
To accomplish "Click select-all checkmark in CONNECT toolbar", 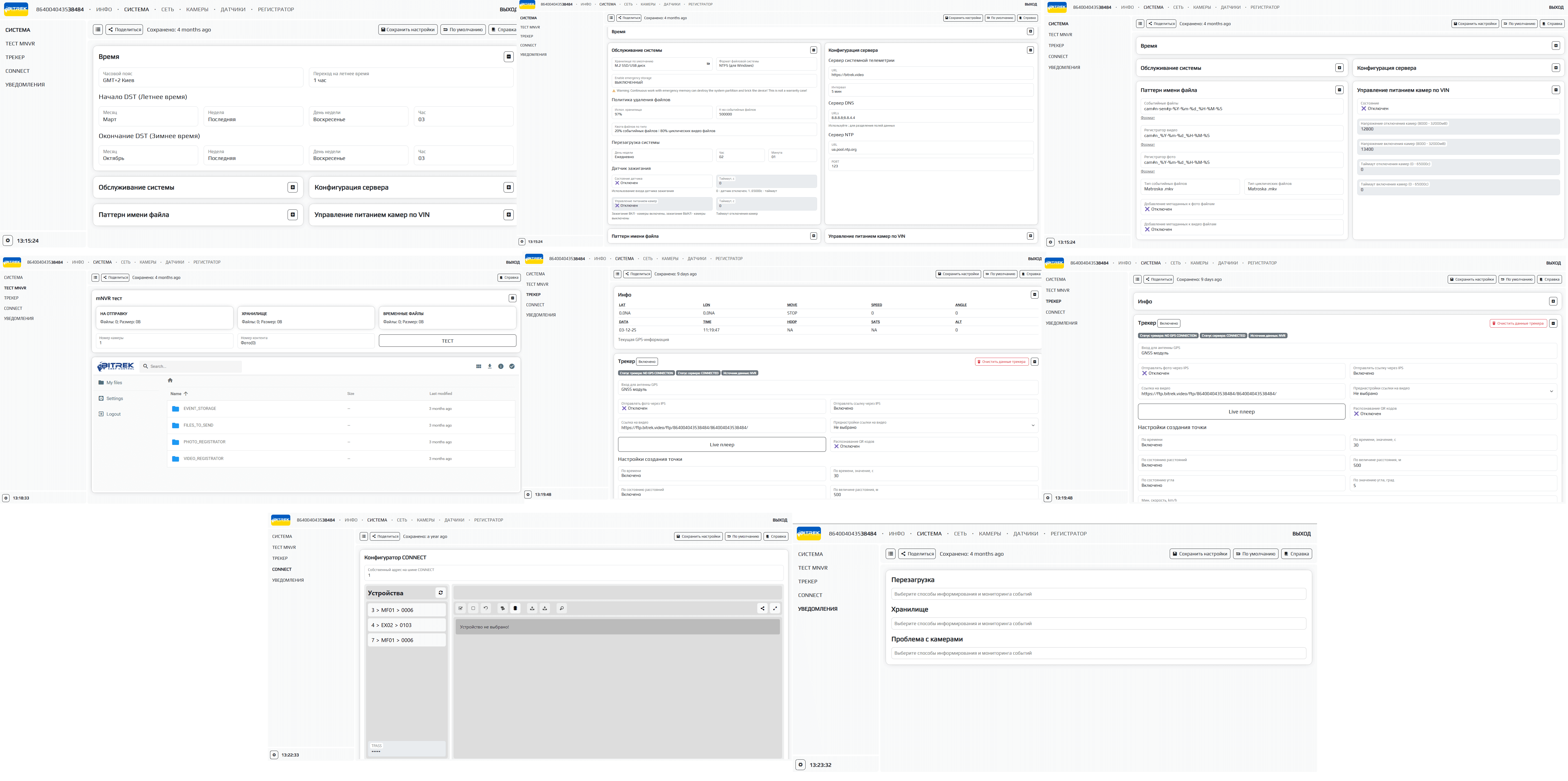I will pos(461,608).
